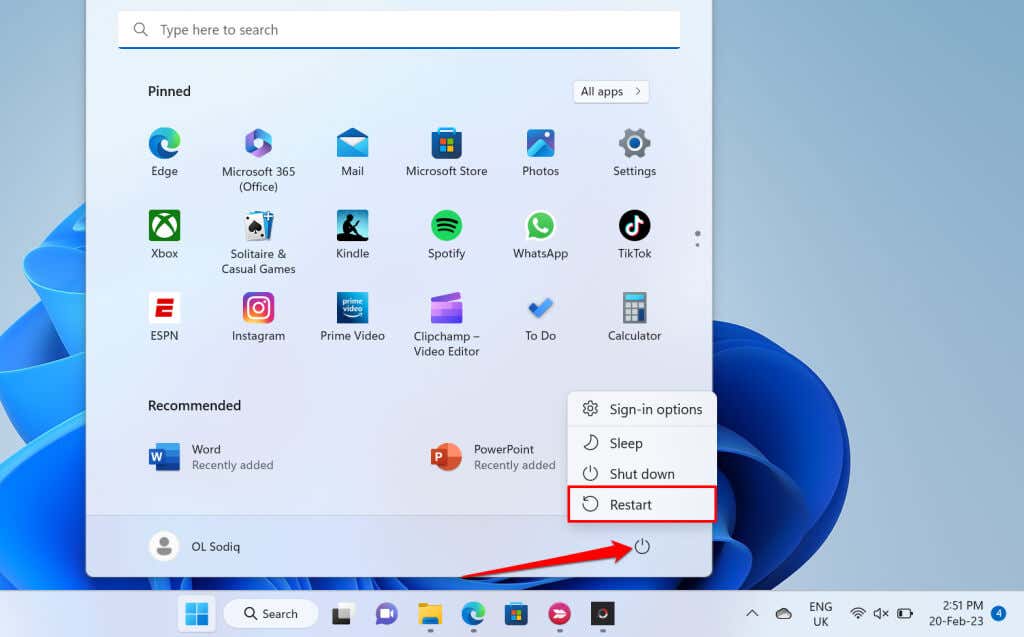Choose Shut down from the power menu

(642, 474)
